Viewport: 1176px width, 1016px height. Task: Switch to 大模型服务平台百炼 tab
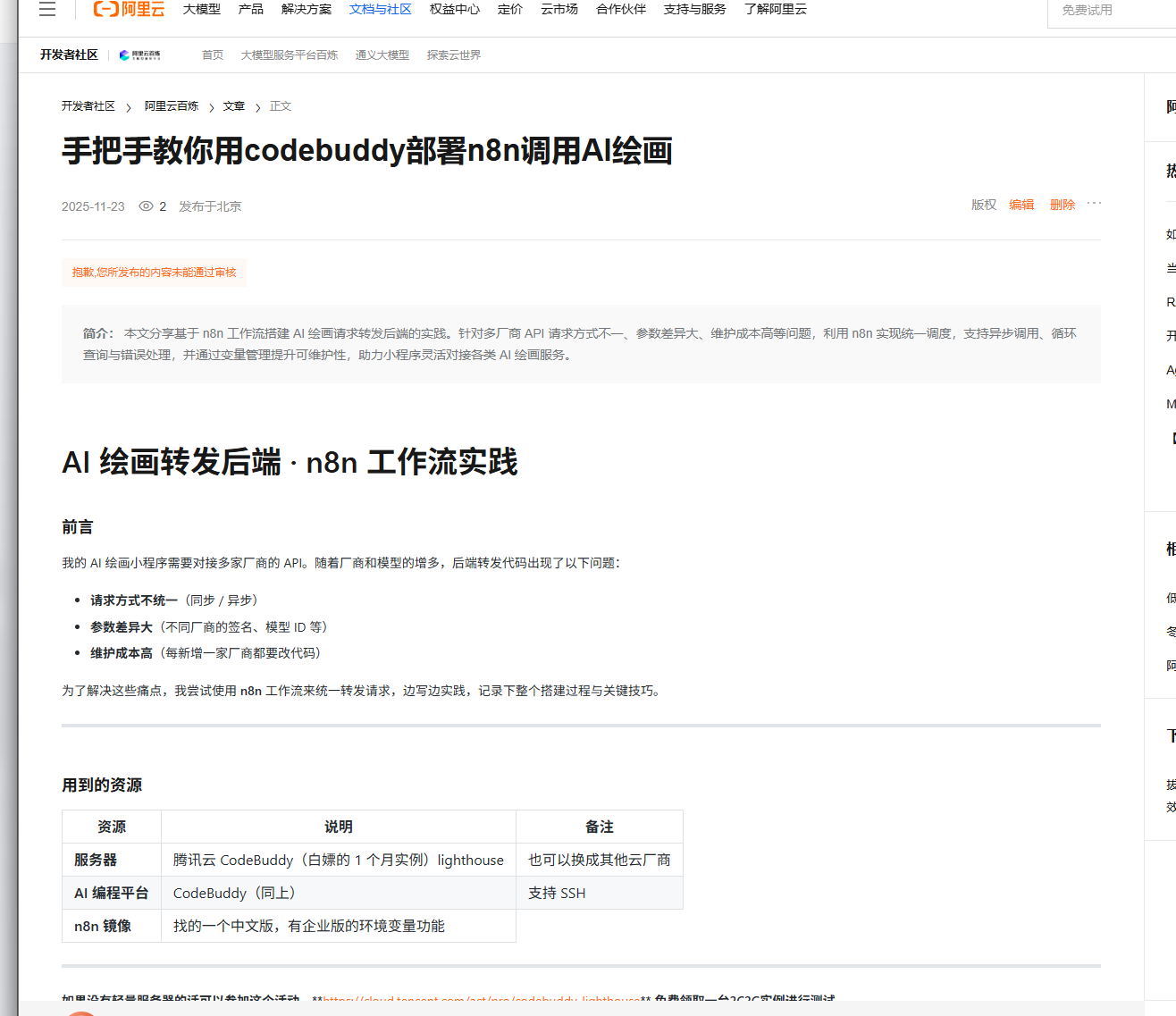pyautogui.click(x=290, y=55)
